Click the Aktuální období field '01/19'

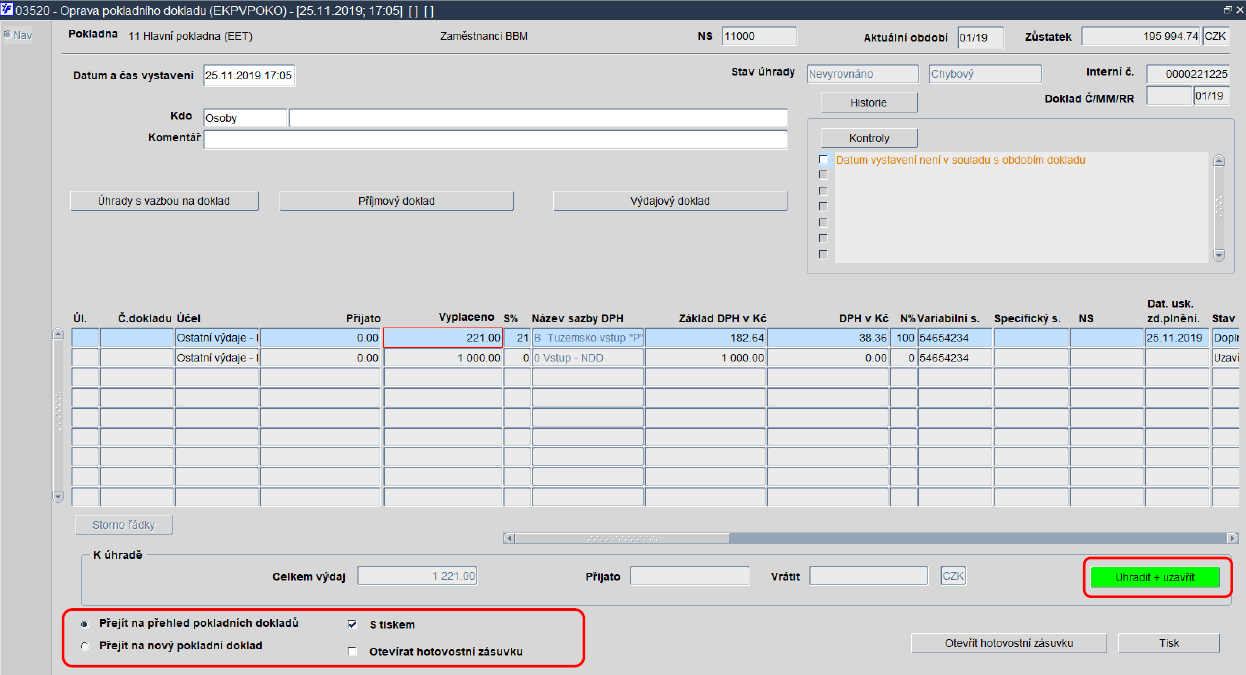tap(980, 37)
